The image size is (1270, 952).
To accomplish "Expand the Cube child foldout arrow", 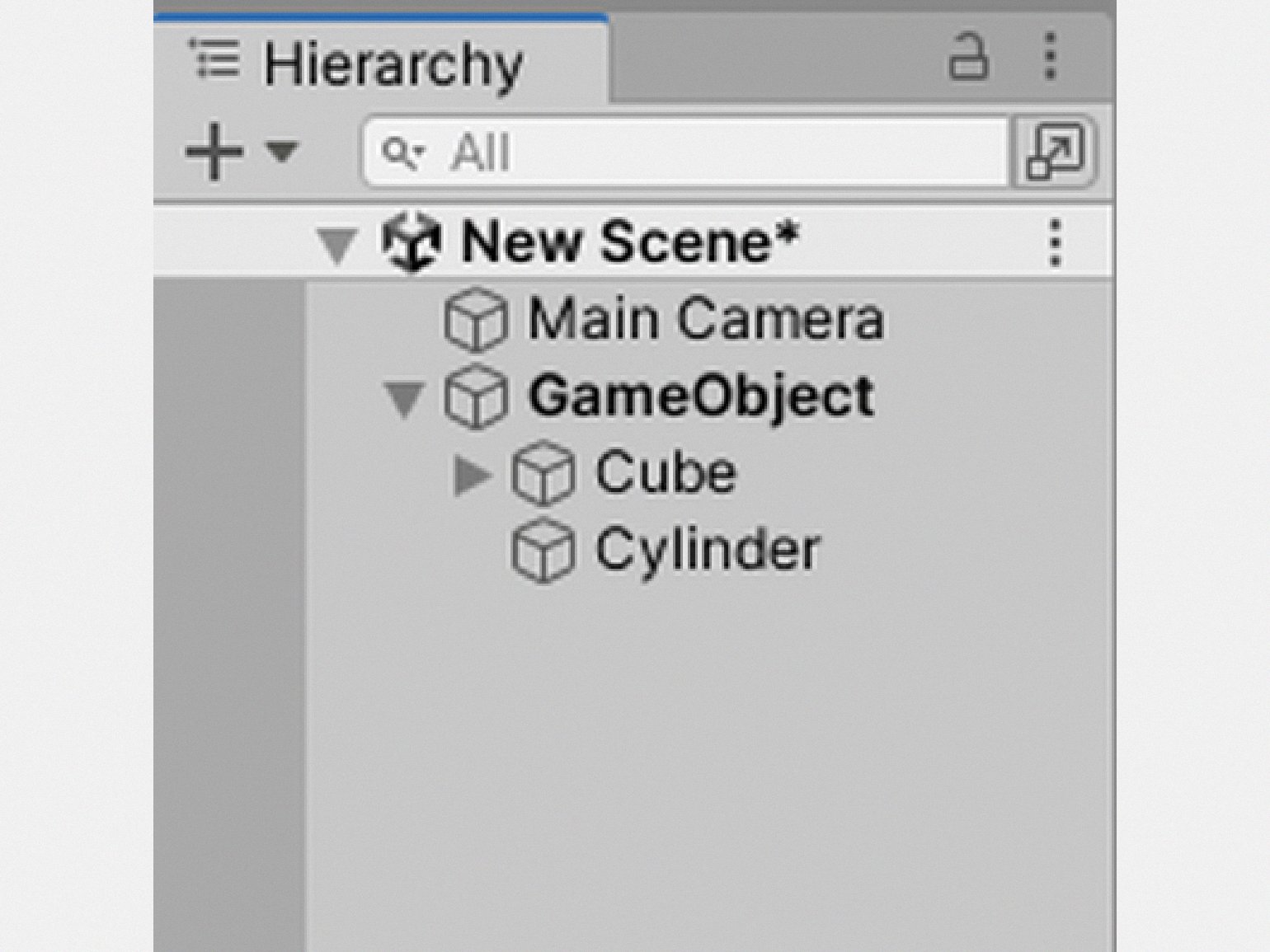I will click(471, 475).
